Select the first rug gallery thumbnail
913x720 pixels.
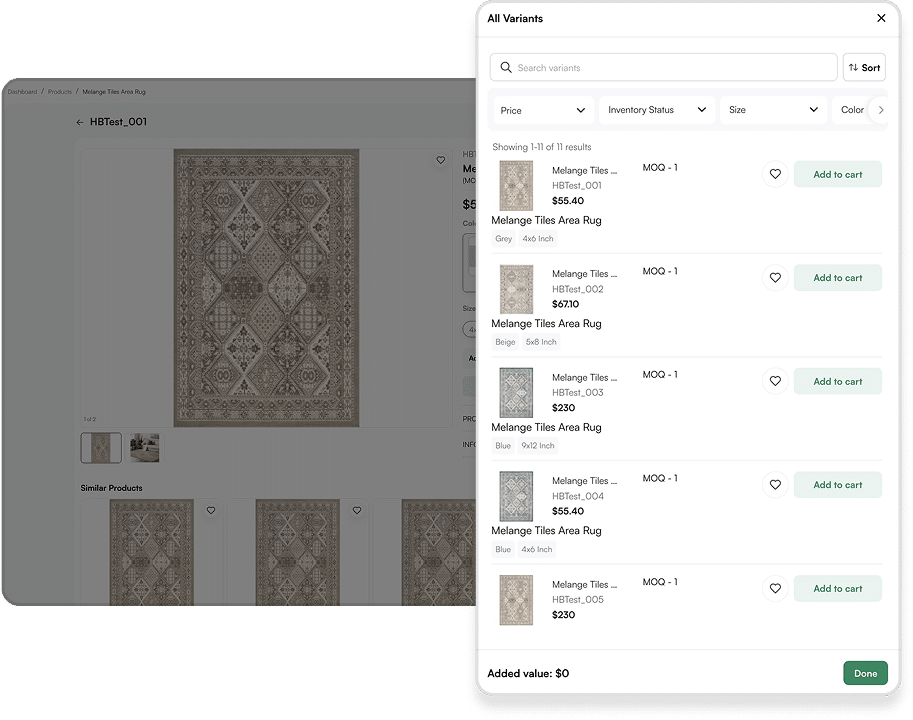[101, 448]
